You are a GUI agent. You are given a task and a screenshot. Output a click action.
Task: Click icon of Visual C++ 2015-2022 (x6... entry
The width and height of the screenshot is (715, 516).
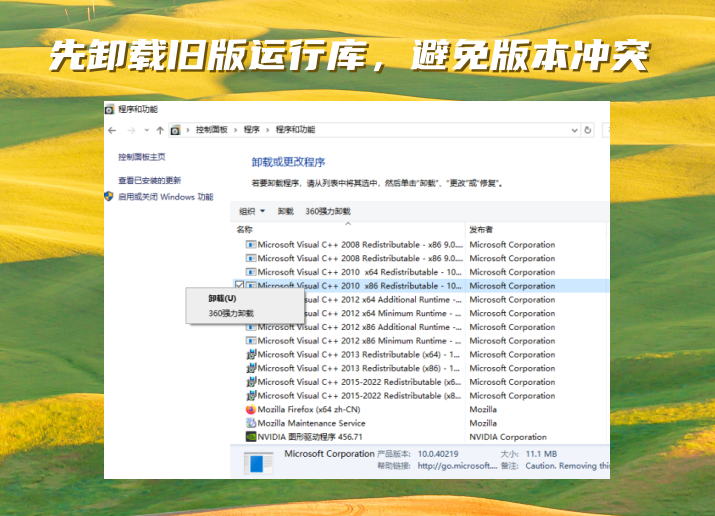[x=251, y=382]
